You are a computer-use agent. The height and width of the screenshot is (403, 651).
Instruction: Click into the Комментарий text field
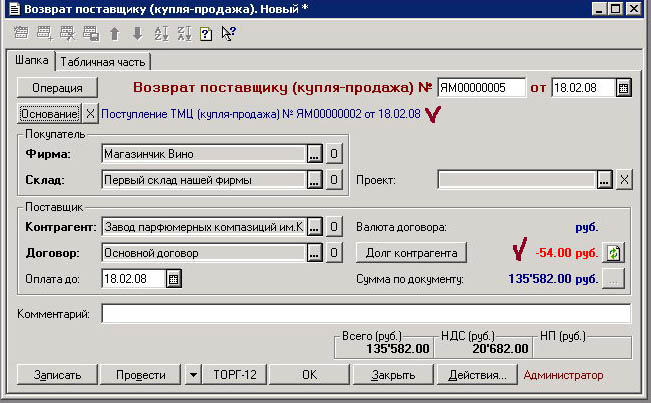click(x=365, y=315)
